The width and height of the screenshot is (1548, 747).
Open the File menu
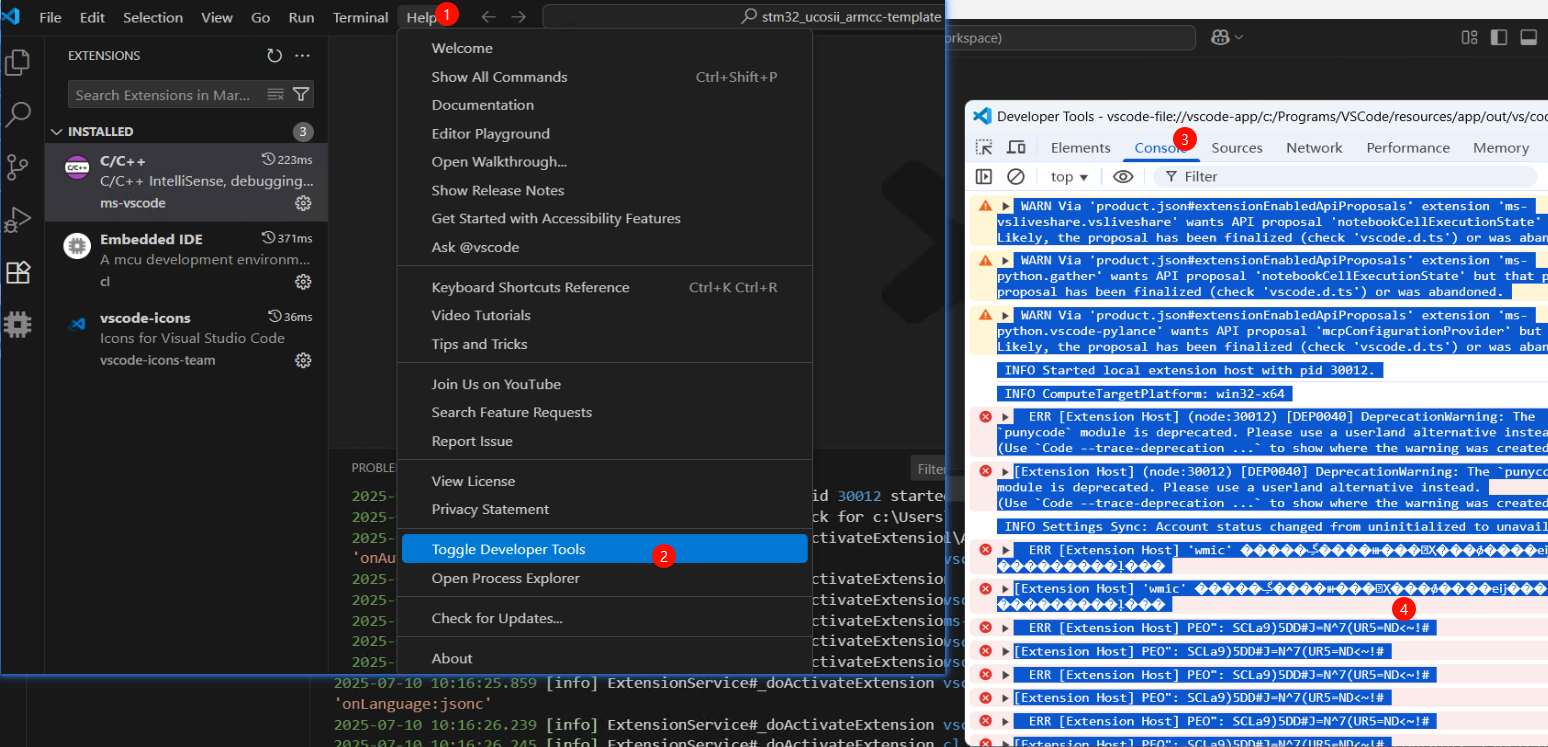tap(50, 17)
